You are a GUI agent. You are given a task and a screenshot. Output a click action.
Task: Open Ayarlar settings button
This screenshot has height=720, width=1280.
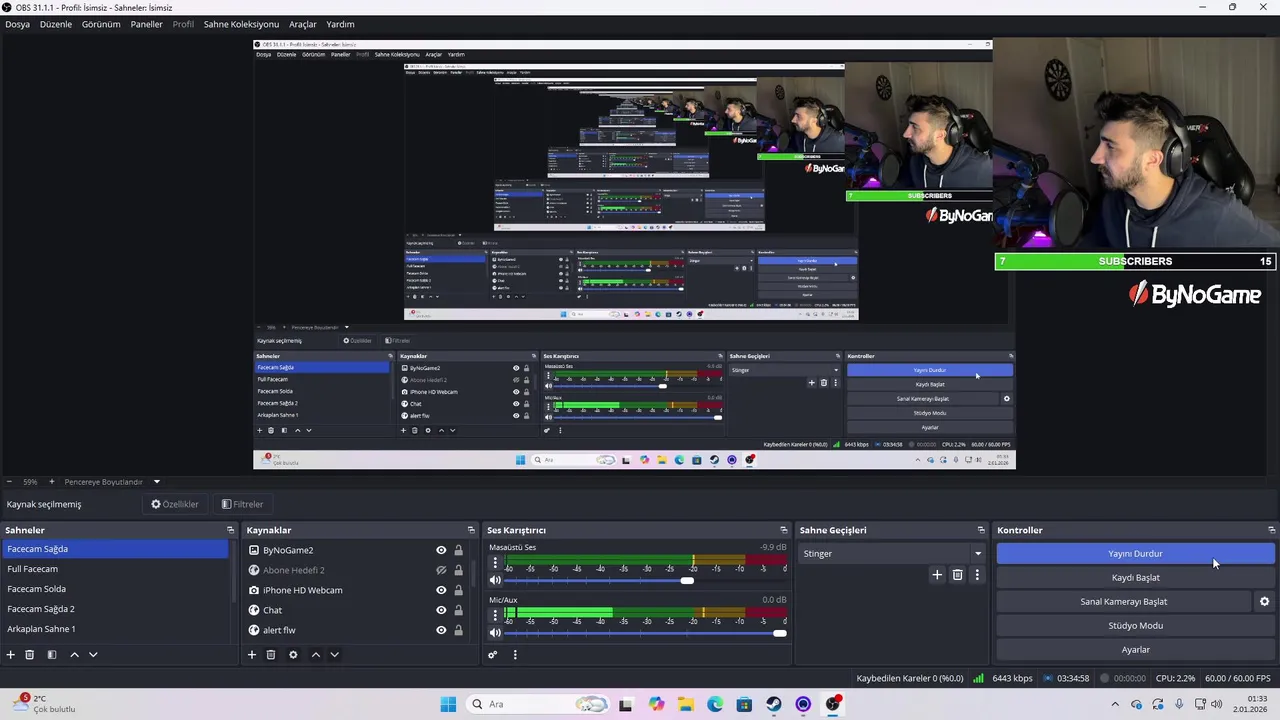pyautogui.click(x=1135, y=650)
